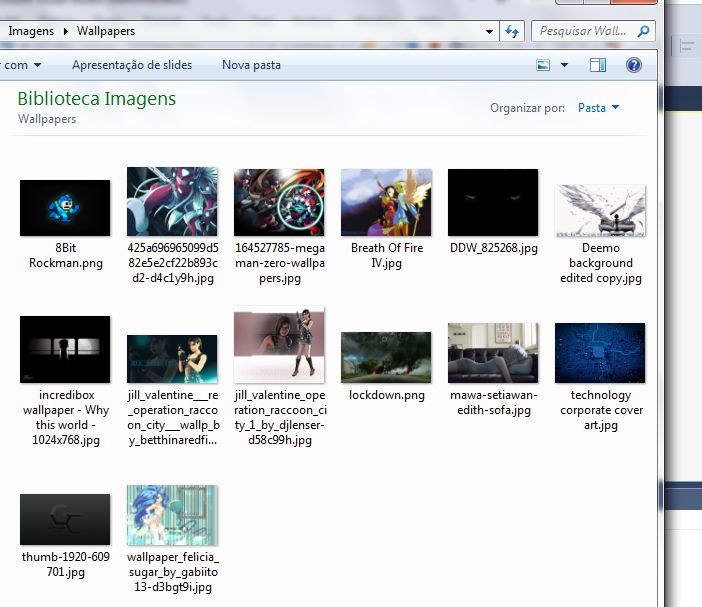Click file name 'mawa-setiawan-edith-sofa.jpg'
Image resolution: width=702 pixels, height=607 pixels.
pos(494,402)
